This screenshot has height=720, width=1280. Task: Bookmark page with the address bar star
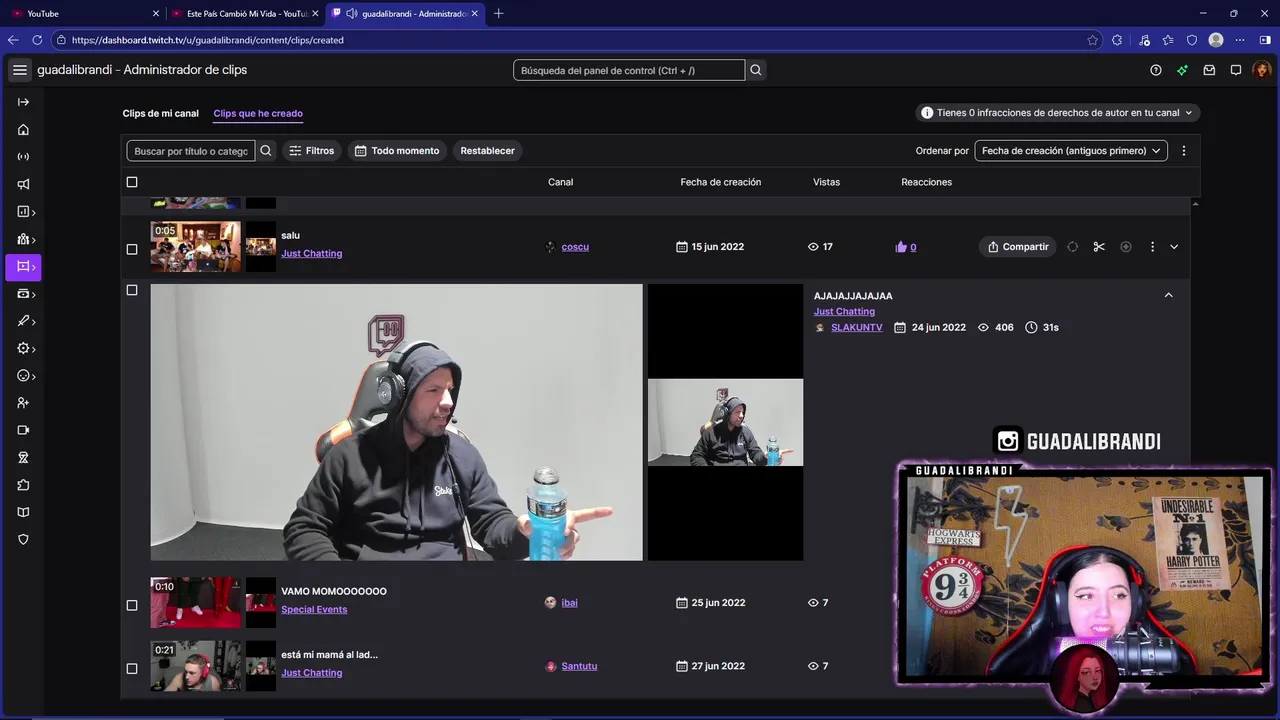click(x=1092, y=40)
